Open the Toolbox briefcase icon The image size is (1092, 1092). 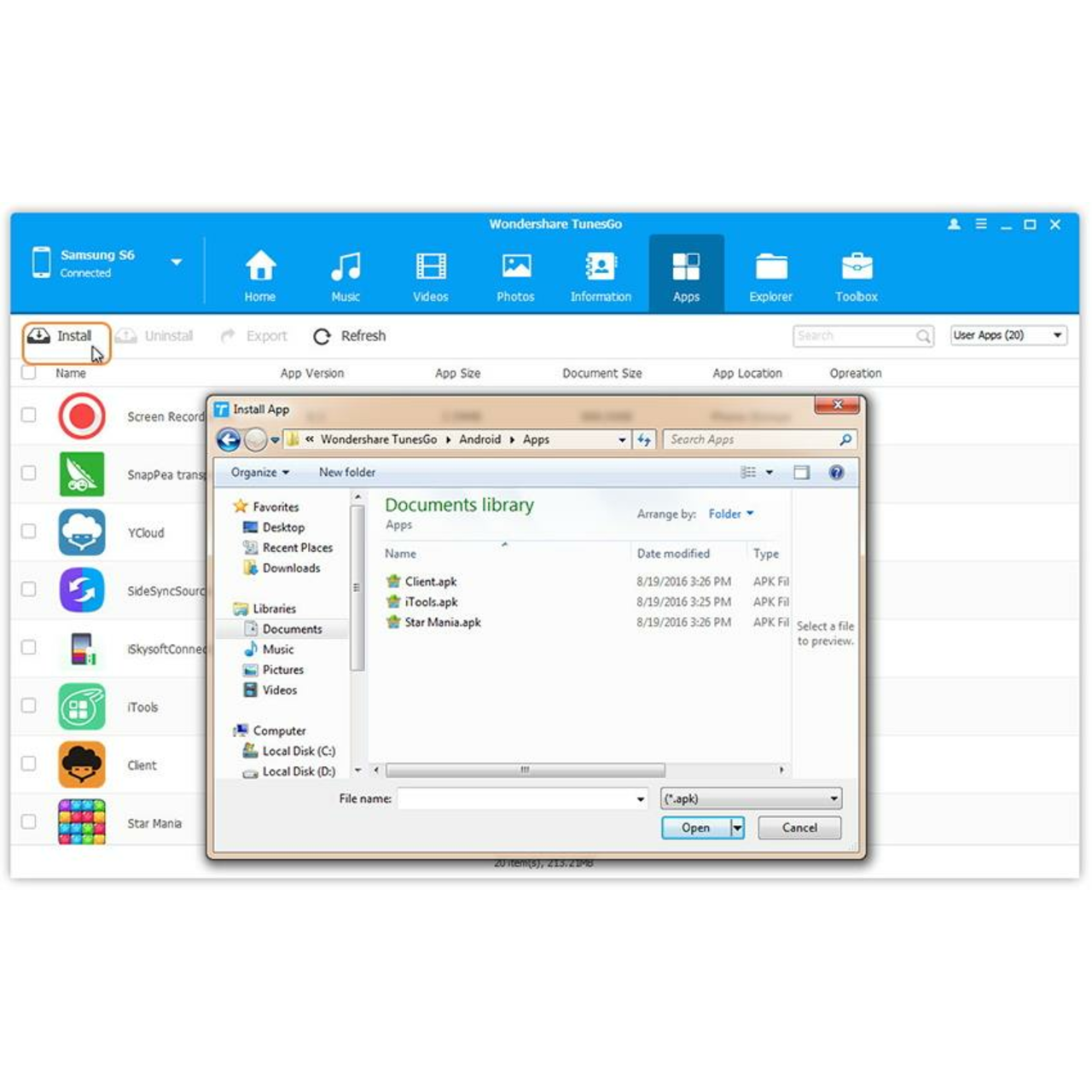point(856,267)
